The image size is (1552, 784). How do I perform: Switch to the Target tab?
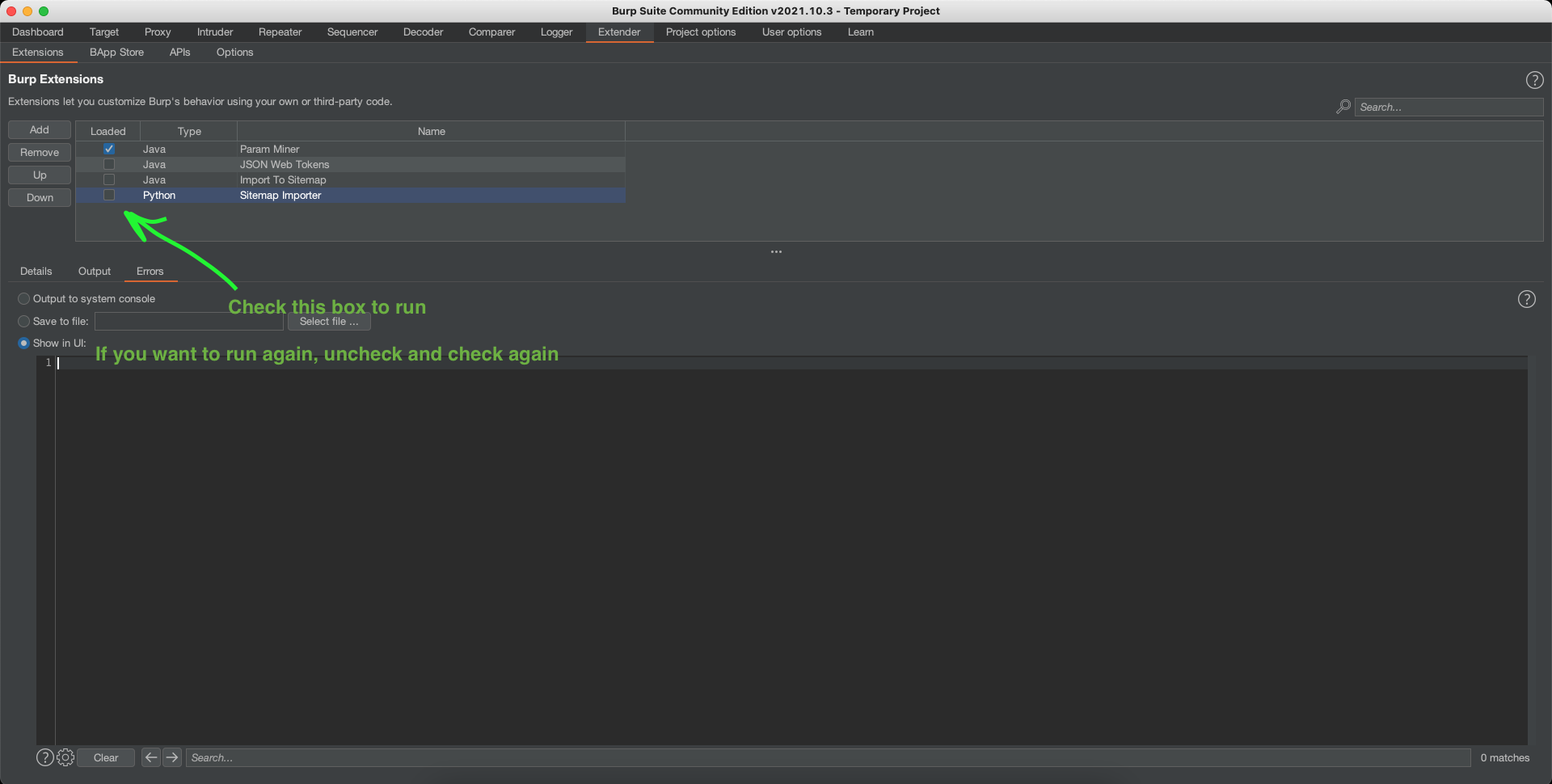[104, 32]
